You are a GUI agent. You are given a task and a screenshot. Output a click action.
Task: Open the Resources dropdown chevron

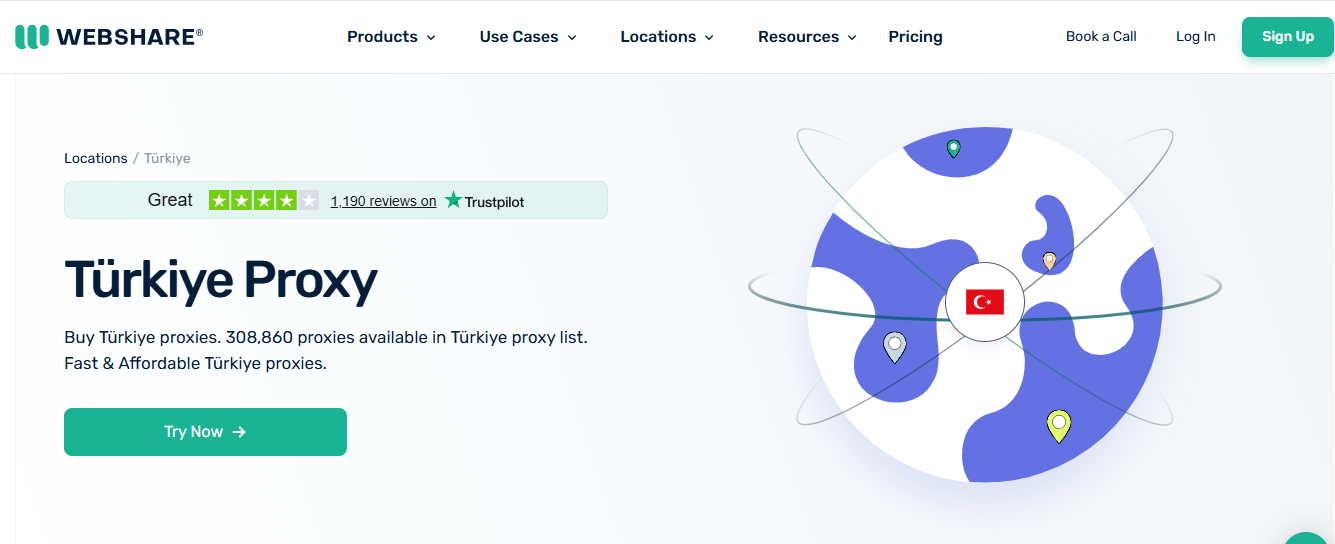852,38
